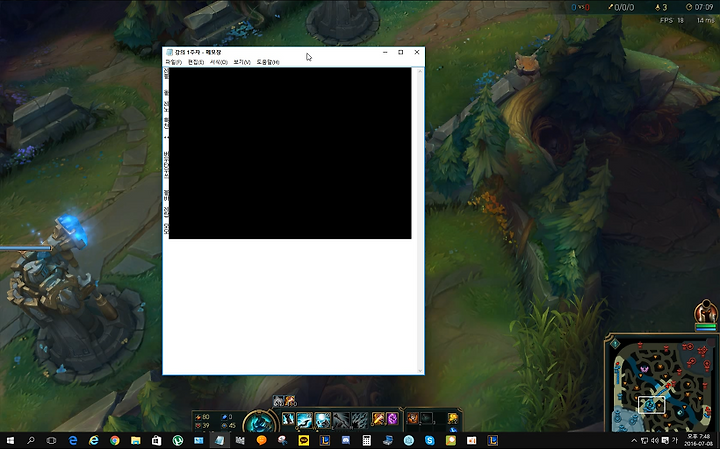Click the scrollbar down arrow in Notepad

click(420, 370)
